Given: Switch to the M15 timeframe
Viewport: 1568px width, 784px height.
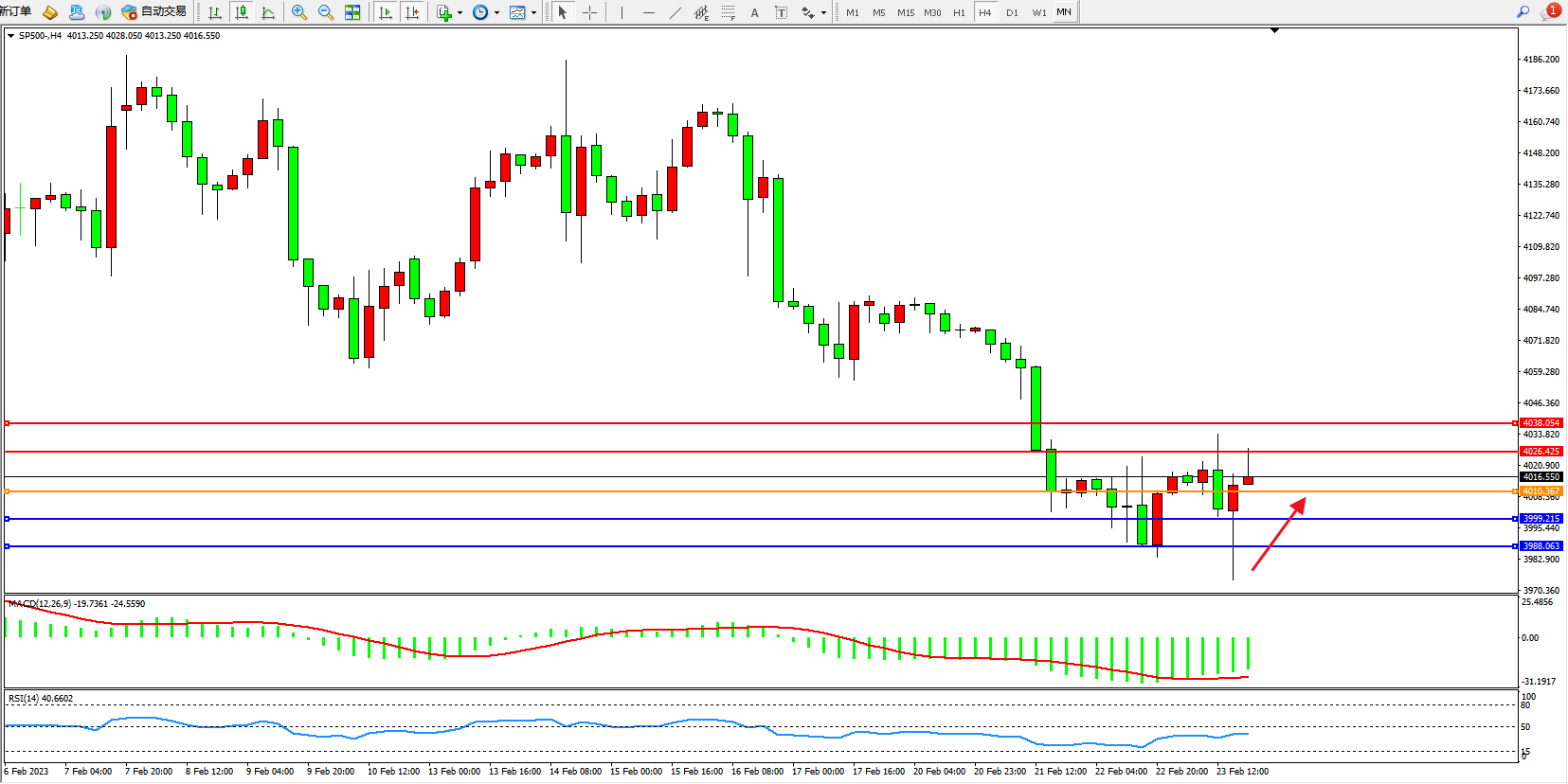Looking at the screenshot, I should pyautogui.click(x=906, y=12).
